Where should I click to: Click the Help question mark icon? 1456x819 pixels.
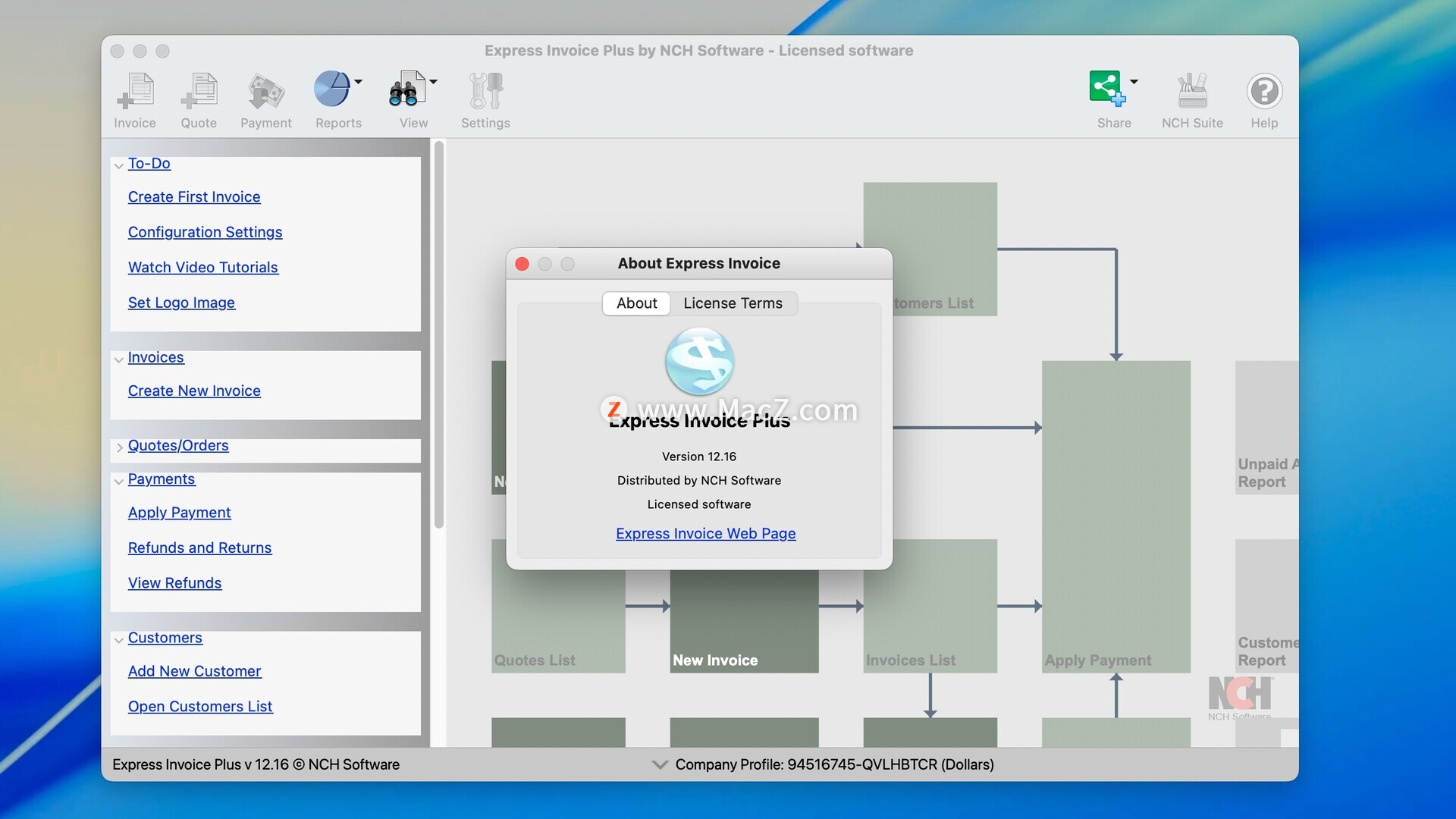[x=1264, y=91]
